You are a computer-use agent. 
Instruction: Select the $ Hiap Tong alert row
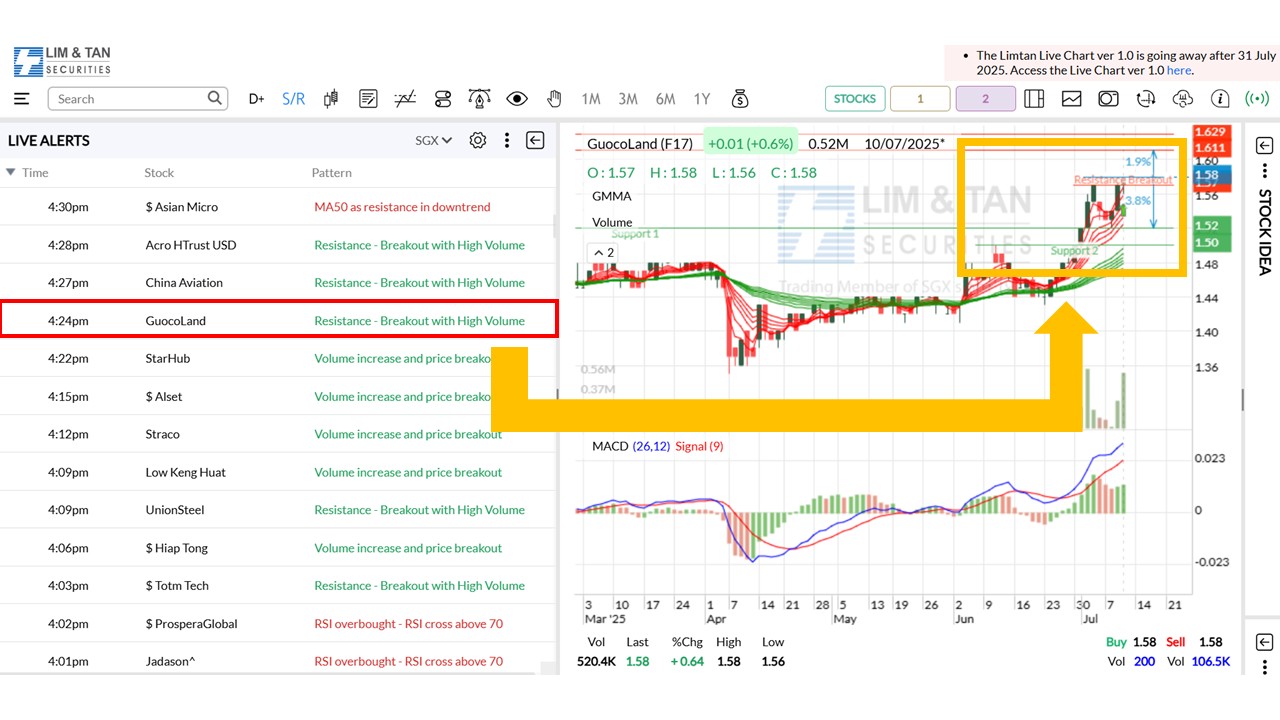(x=278, y=548)
